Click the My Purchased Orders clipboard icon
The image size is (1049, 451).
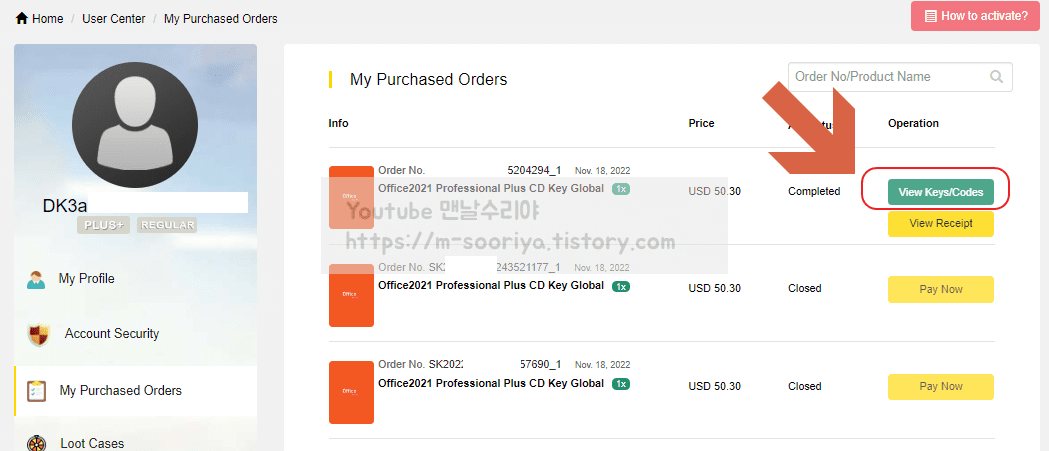pyautogui.click(x=36, y=391)
